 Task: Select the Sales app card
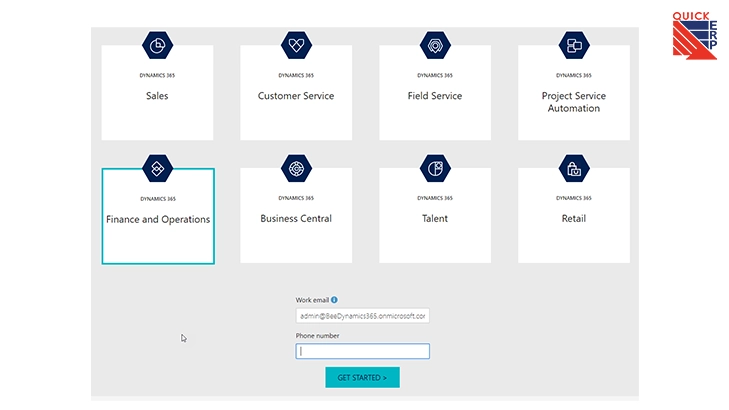pos(157,93)
